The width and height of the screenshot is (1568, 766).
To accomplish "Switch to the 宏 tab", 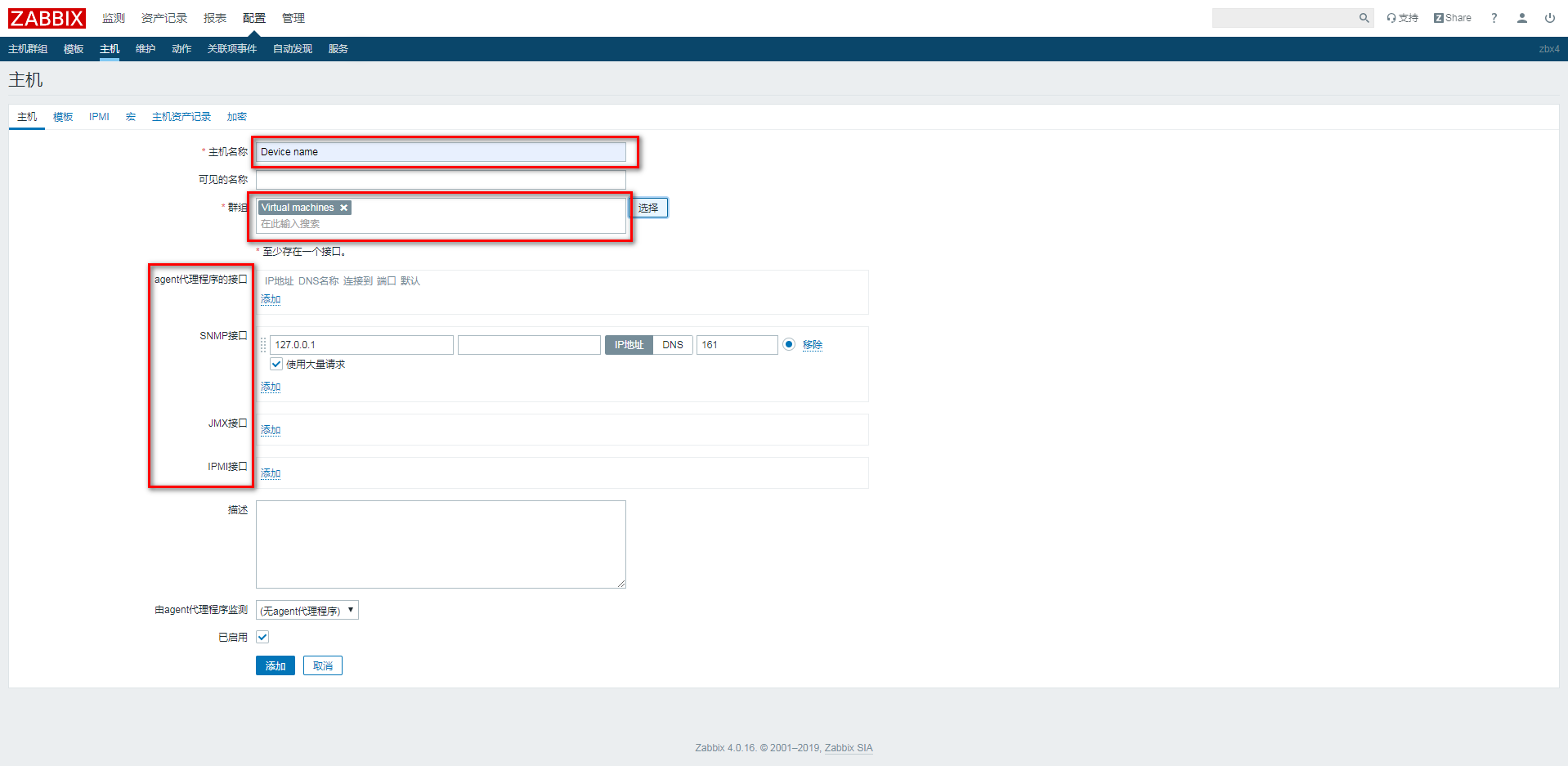I will point(131,117).
